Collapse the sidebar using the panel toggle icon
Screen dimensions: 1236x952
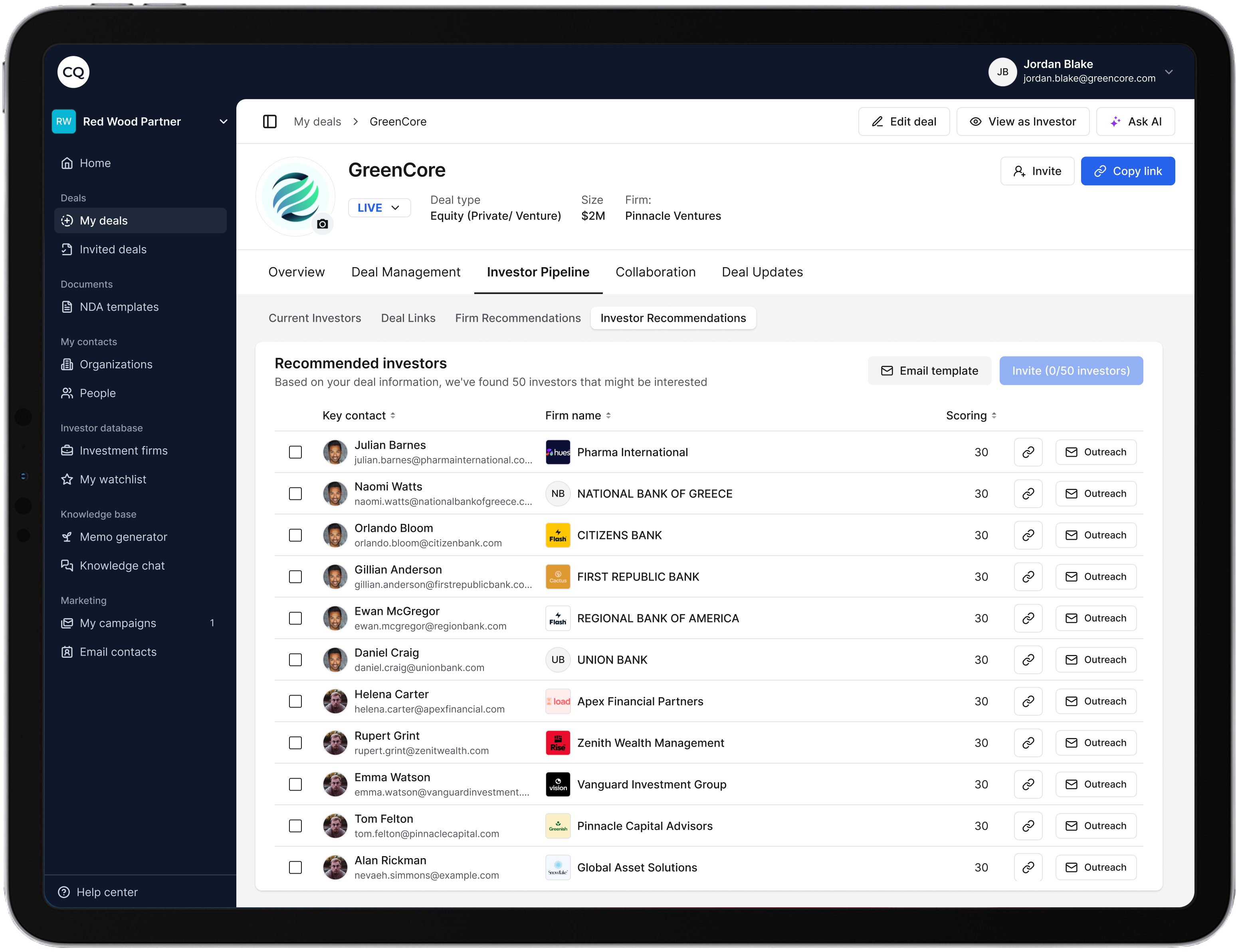[270, 121]
